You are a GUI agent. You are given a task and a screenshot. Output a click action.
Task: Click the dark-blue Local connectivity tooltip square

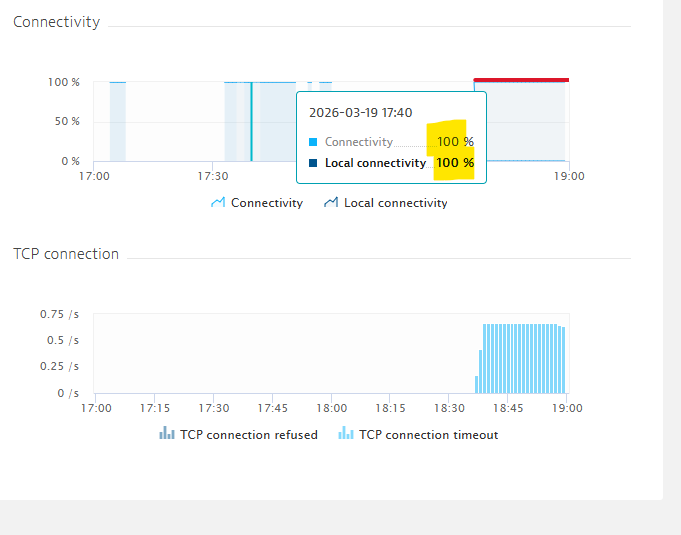pyautogui.click(x=313, y=163)
